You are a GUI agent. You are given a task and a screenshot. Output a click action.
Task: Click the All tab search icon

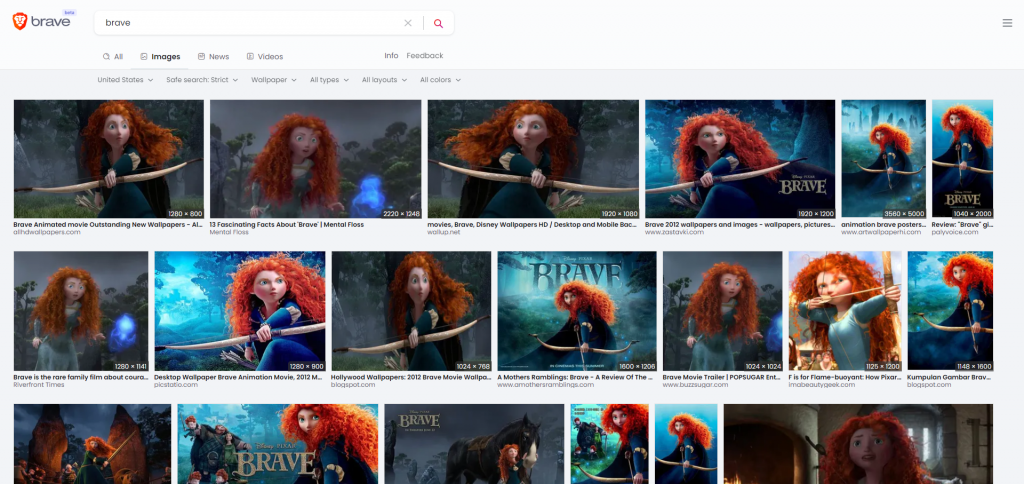coord(106,57)
